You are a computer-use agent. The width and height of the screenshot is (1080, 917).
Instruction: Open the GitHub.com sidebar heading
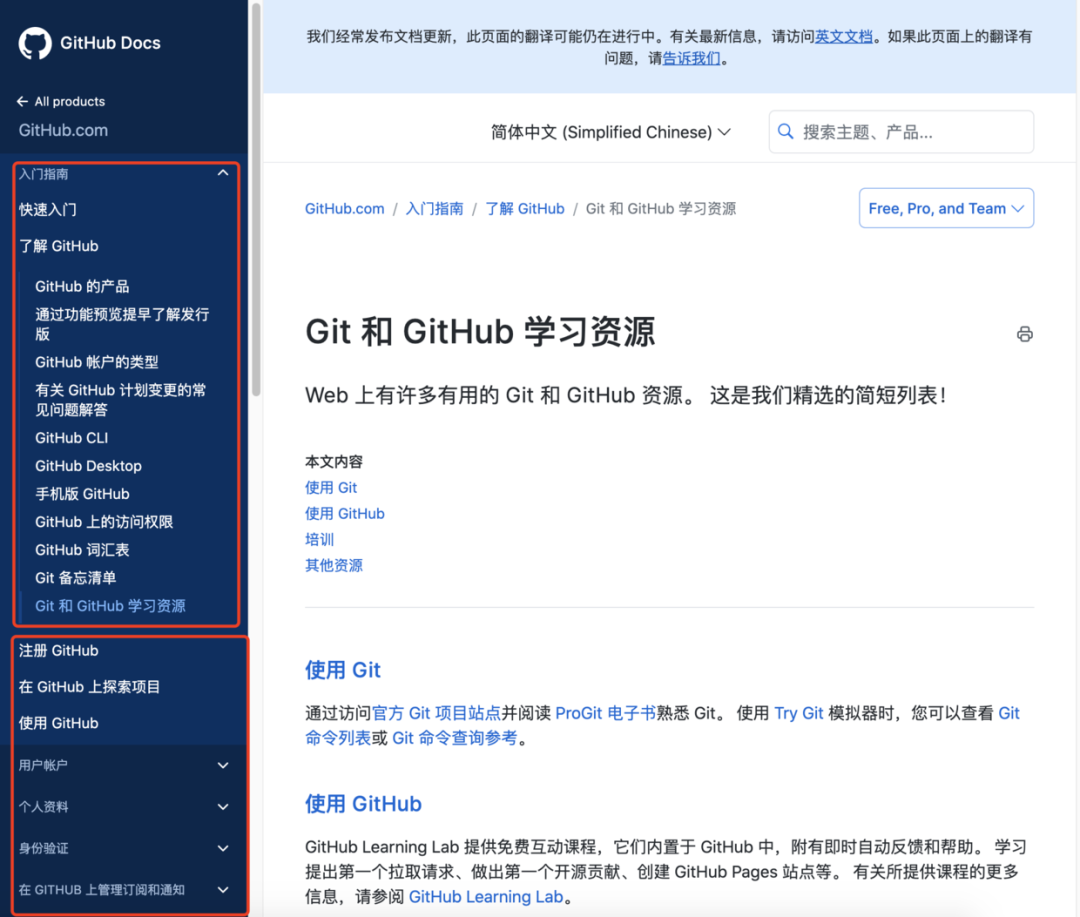63,130
